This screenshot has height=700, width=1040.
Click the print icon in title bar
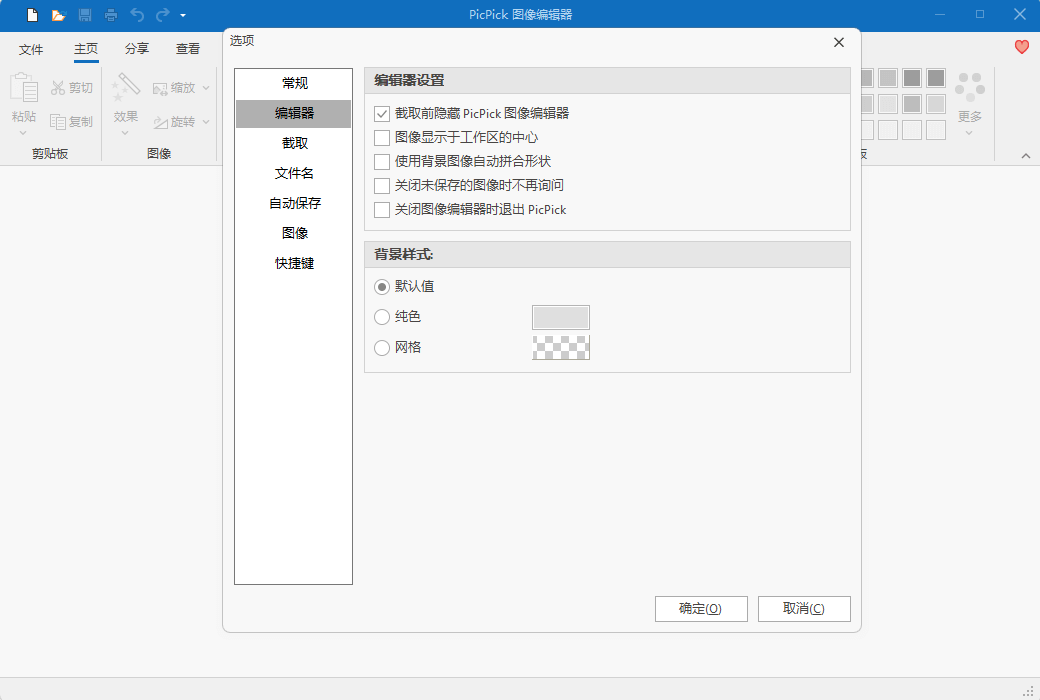(111, 15)
